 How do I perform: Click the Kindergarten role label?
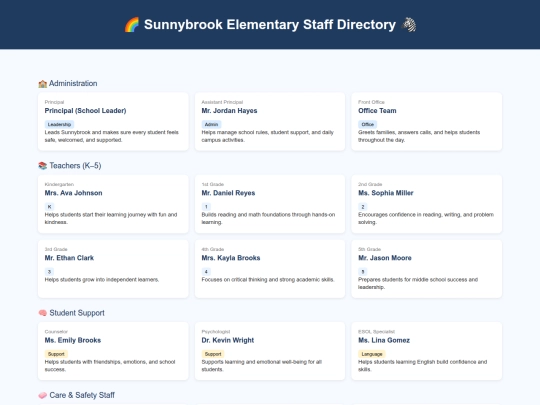tap(59, 184)
